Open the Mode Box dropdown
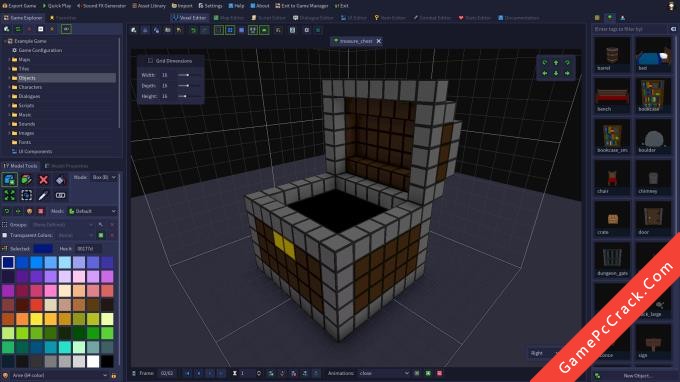The height and width of the screenshot is (382, 680). click(x=104, y=177)
